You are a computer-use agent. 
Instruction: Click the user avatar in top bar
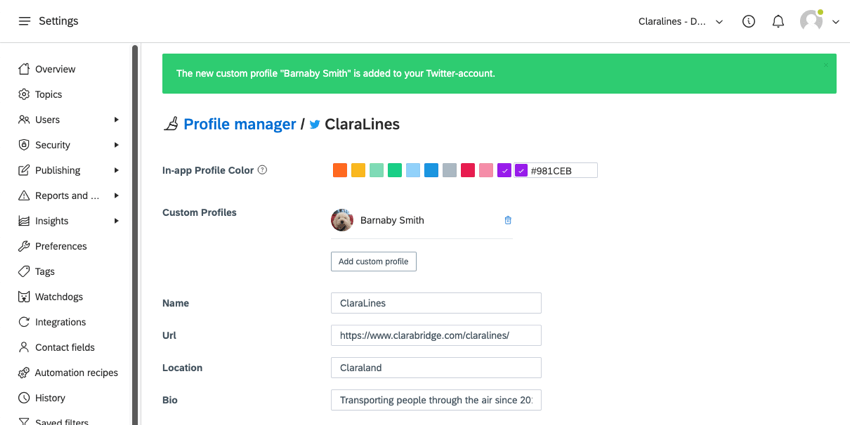tap(812, 21)
